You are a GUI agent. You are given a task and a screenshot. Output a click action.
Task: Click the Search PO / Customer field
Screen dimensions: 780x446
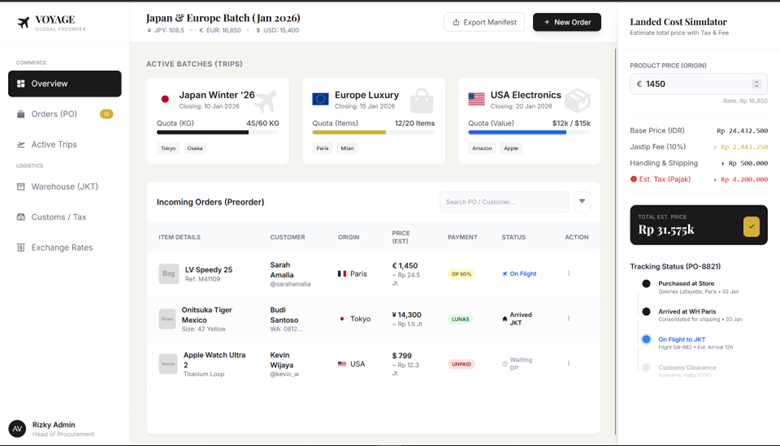pos(504,202)
